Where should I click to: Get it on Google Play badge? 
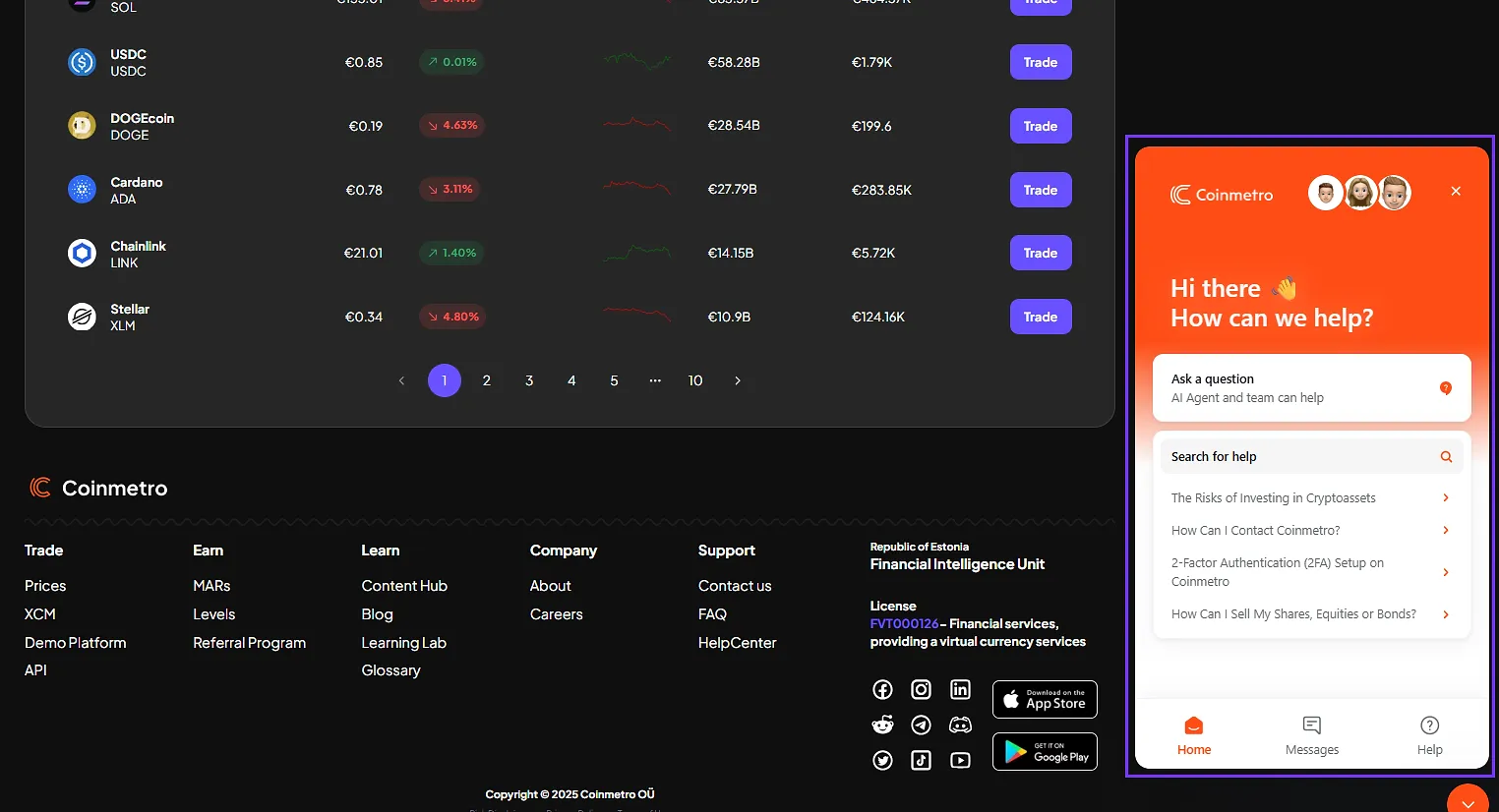click(x=1045, y=752)
